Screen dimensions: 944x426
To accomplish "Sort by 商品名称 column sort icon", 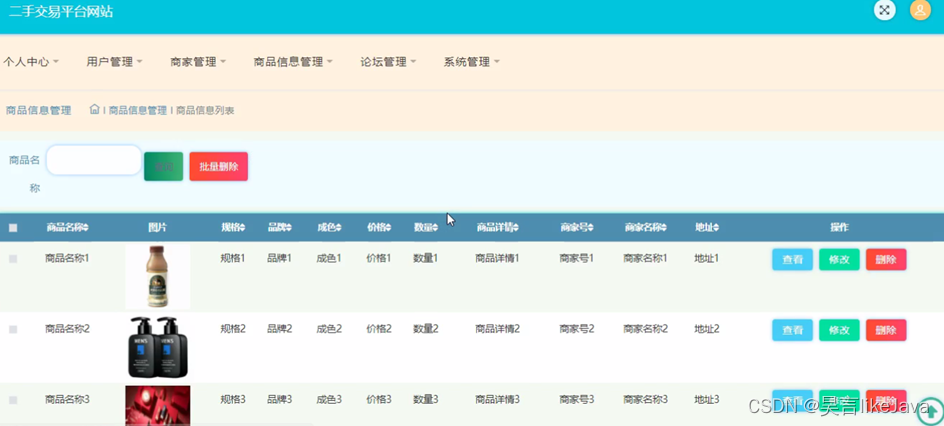I will point(86,227).
